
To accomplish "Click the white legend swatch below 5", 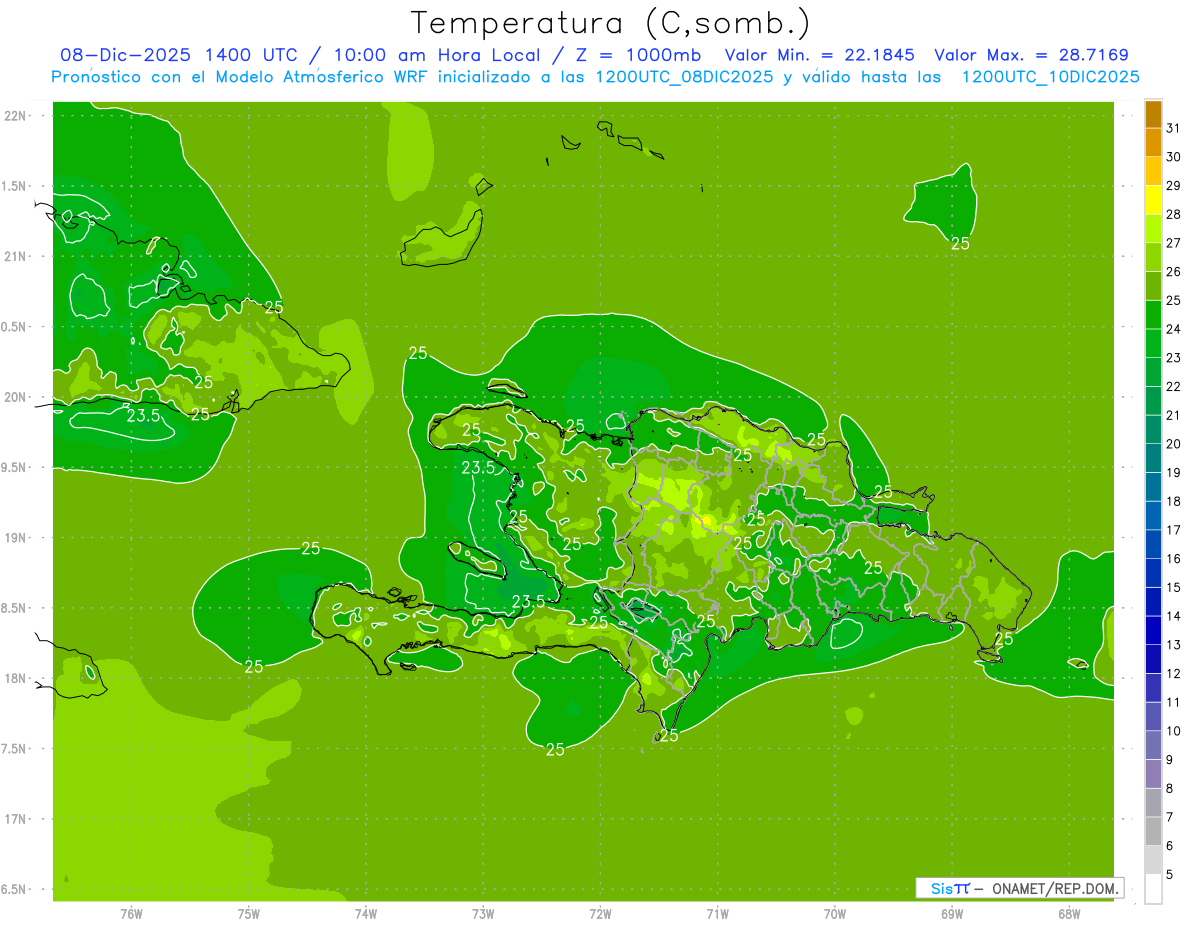I will [x=1153, y=889].
